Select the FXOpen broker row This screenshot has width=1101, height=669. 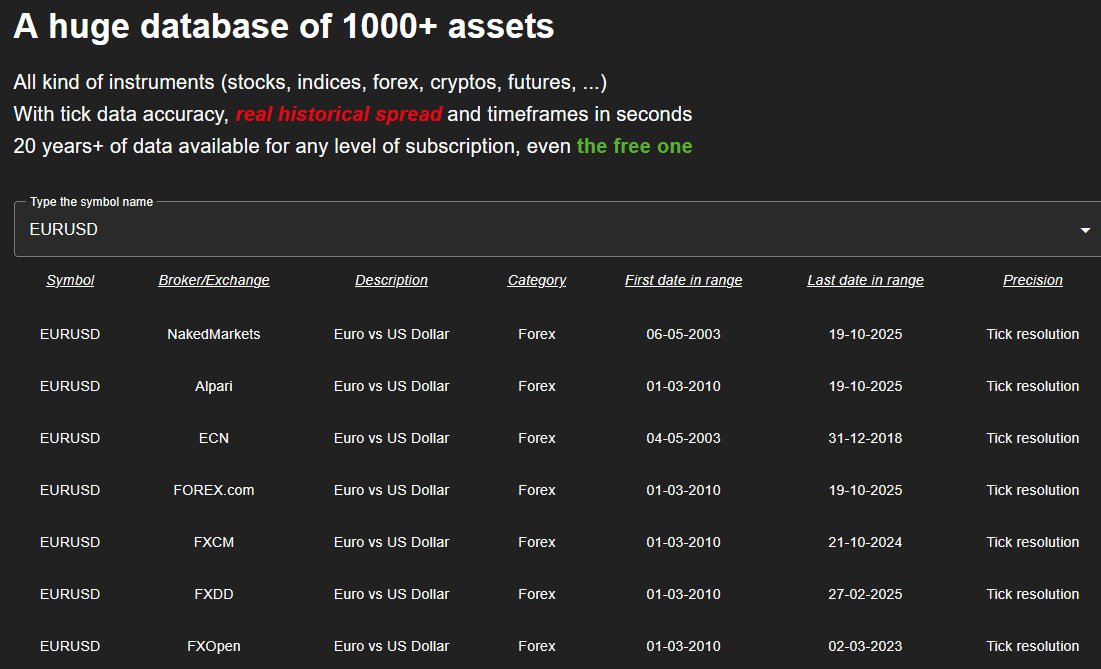click(214, 646)
